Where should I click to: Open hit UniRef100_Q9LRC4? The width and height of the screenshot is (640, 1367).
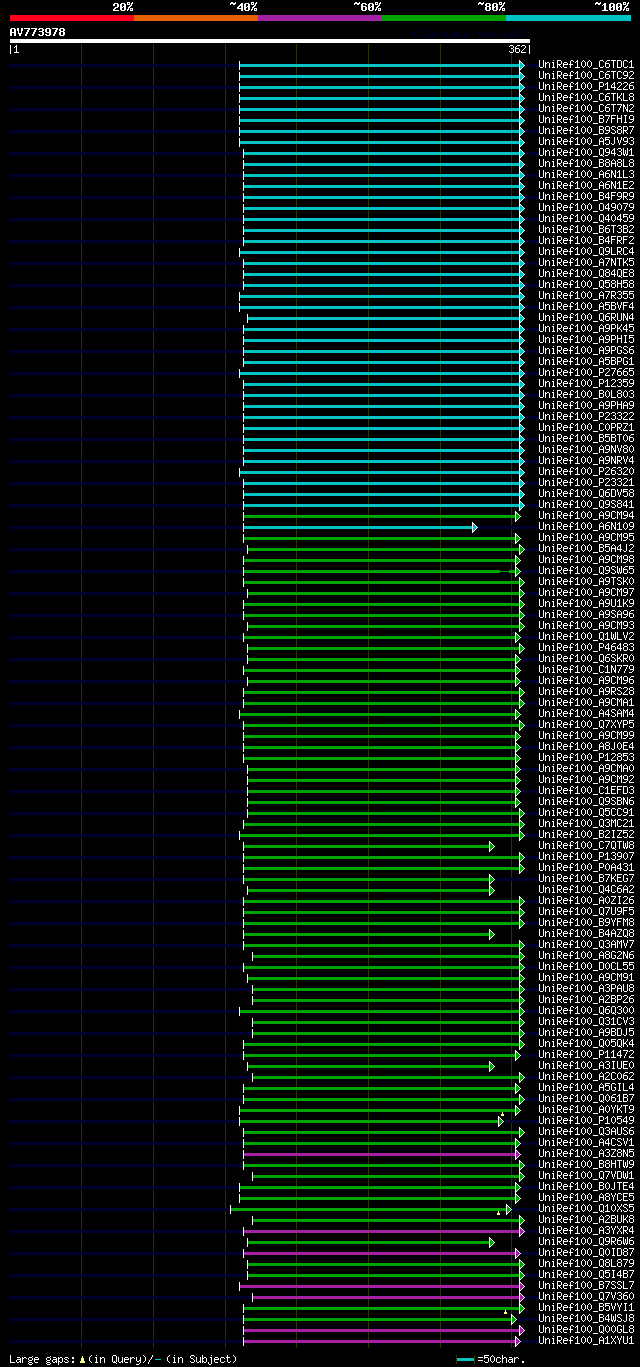coord(586,252)
